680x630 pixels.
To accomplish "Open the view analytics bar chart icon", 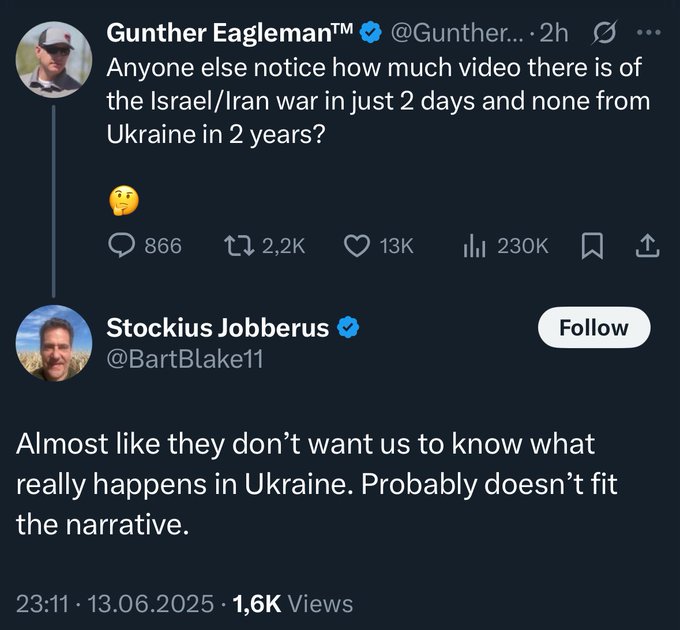I will point(473,245).
